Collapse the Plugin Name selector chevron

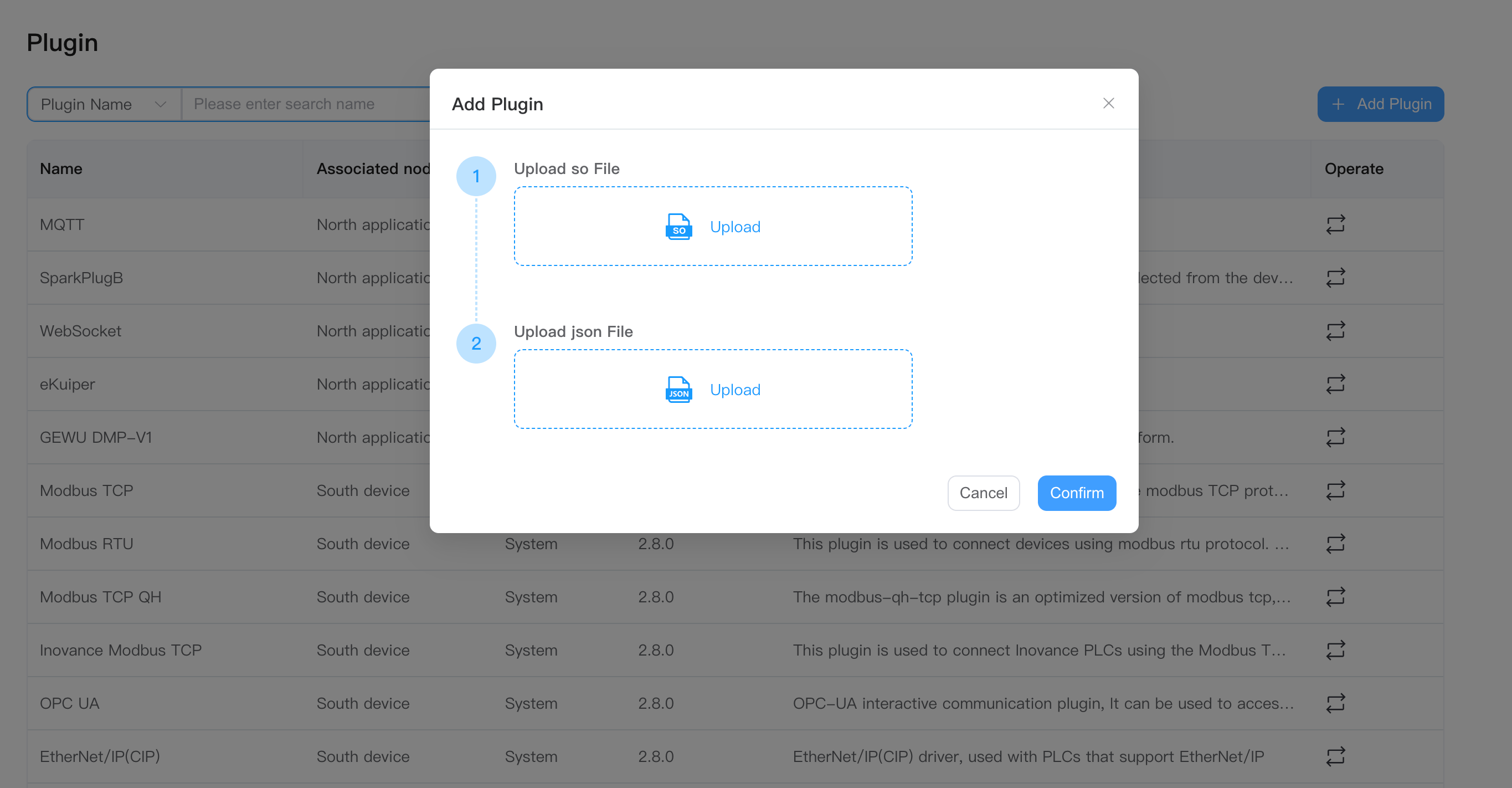pyautogui.click(x=161, y=104)
